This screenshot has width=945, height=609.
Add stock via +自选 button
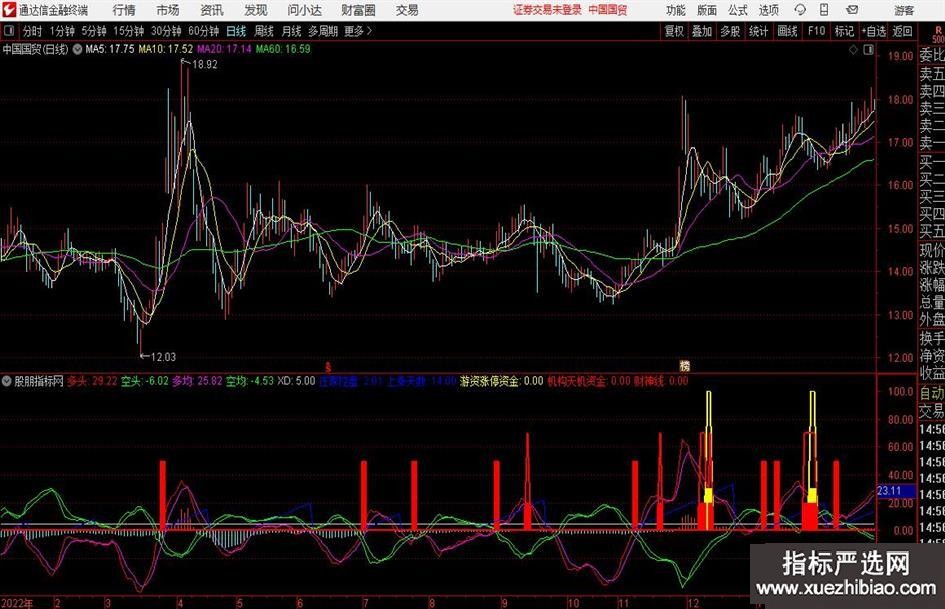[x=873, y=31]
